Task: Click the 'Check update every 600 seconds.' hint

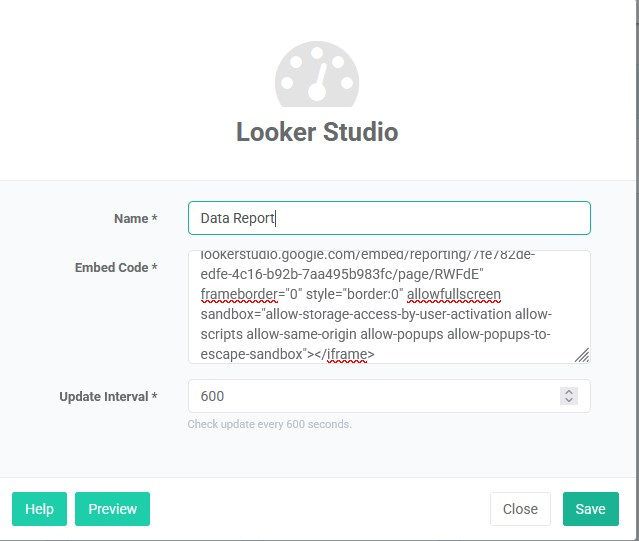Action: click(269, 424)
